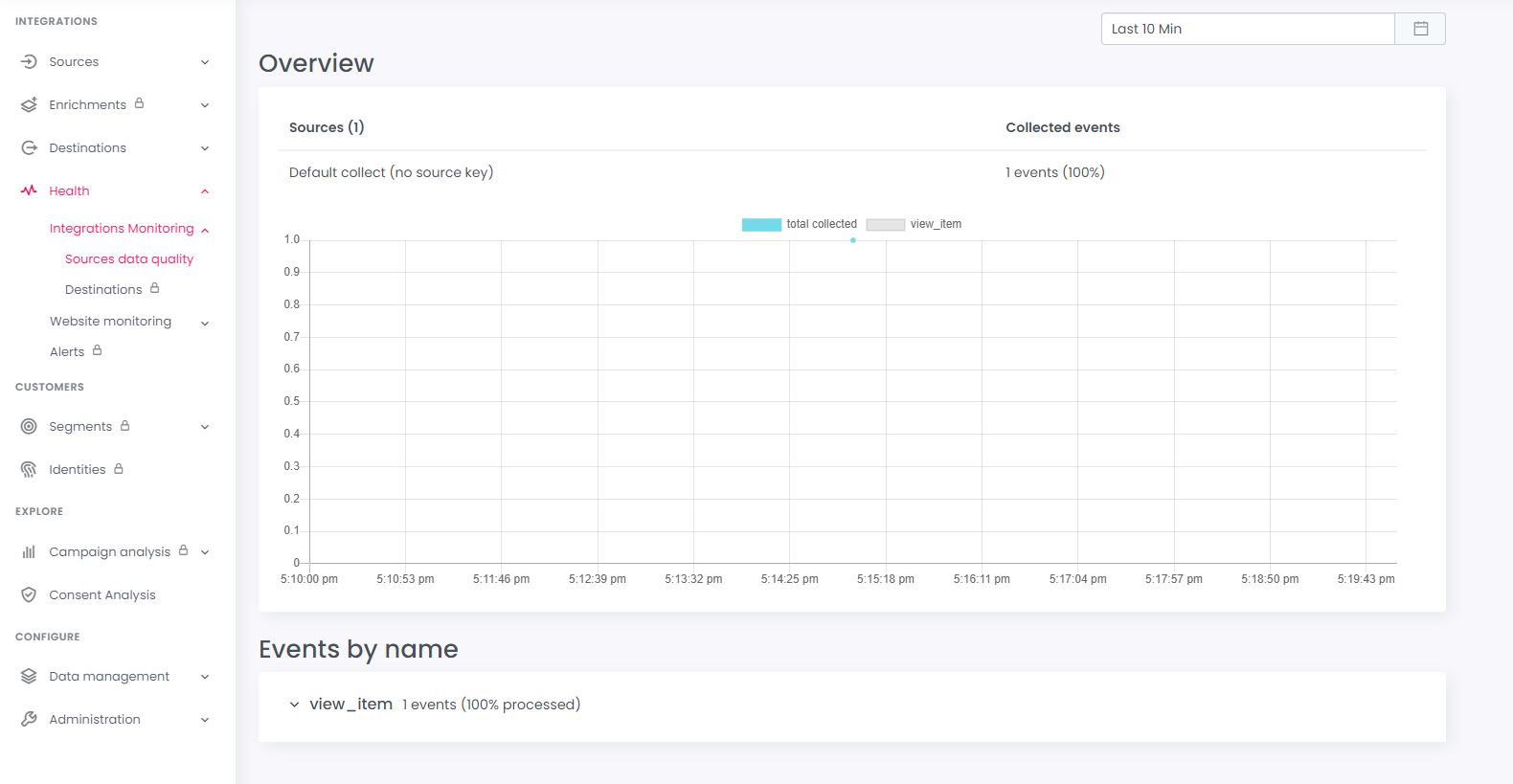Open Campaign analysis section

coord(109,552)
